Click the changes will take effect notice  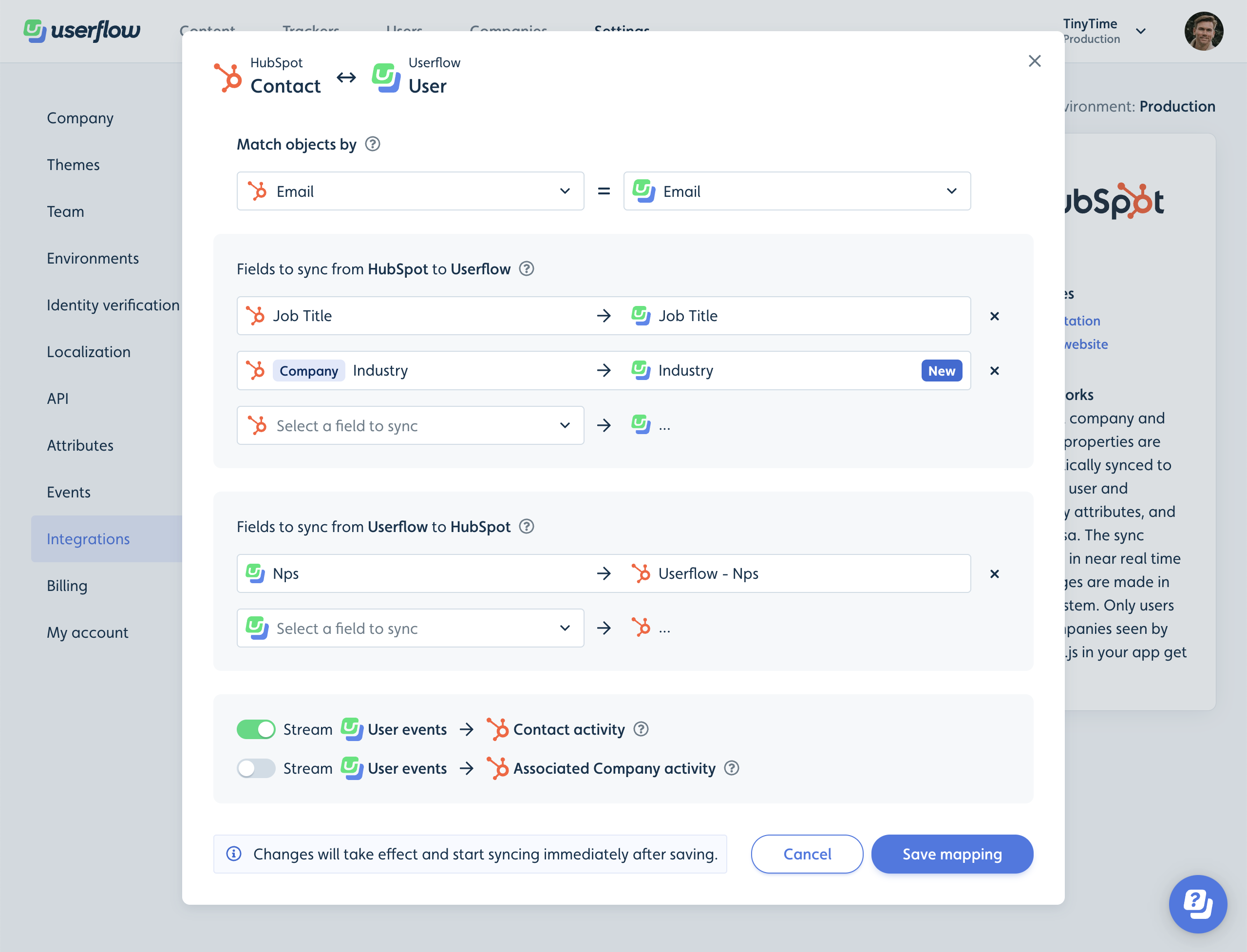pyautogui.click(x=470, y=854)
